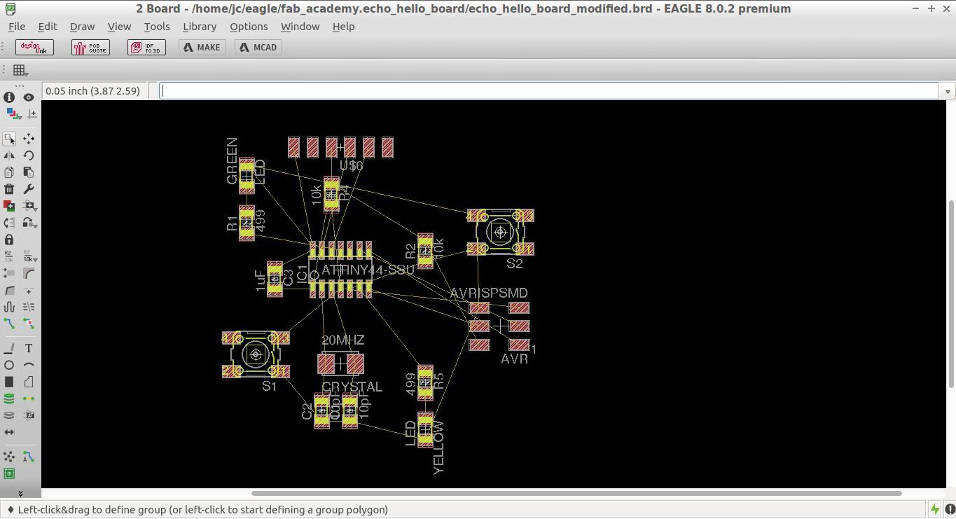956x519 pixels.
Task: Select the Copy tool
Action: coord(9,173)
